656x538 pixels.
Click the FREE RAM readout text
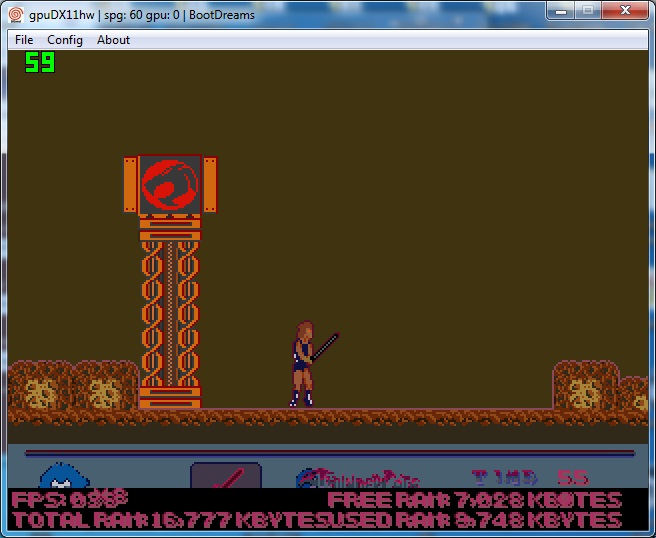[x=474, y=500]
